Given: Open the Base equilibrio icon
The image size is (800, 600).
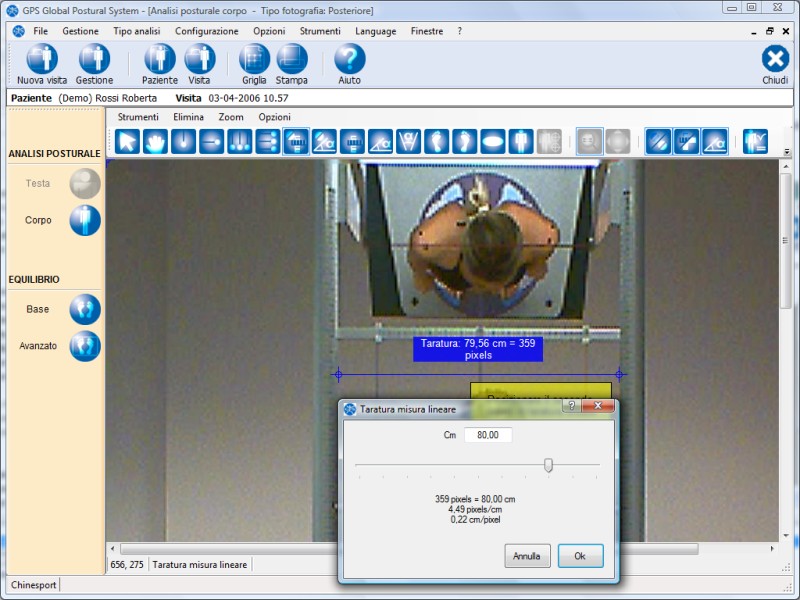Looking at the screenshot, I should pyautogui.click(x=85, y=309).
